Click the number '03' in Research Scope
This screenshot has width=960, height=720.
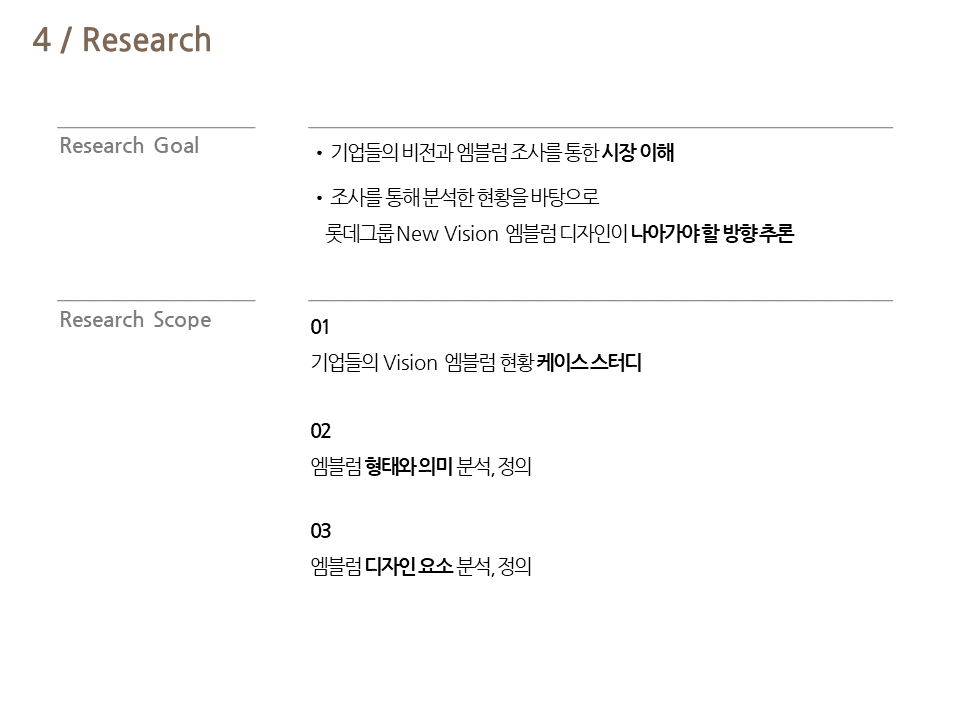(x=320, y=531)
